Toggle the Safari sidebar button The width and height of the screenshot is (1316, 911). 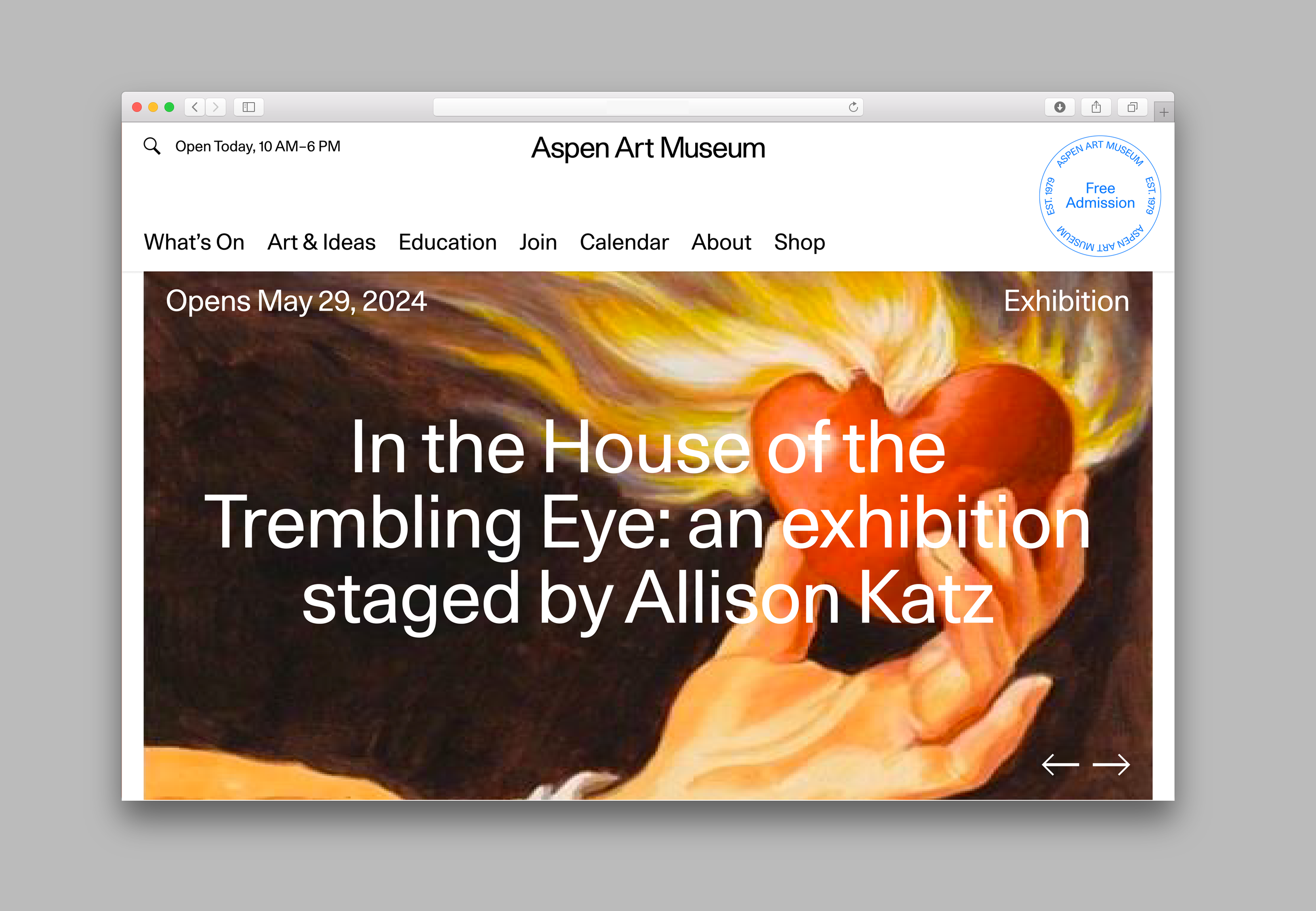point(249,107)
